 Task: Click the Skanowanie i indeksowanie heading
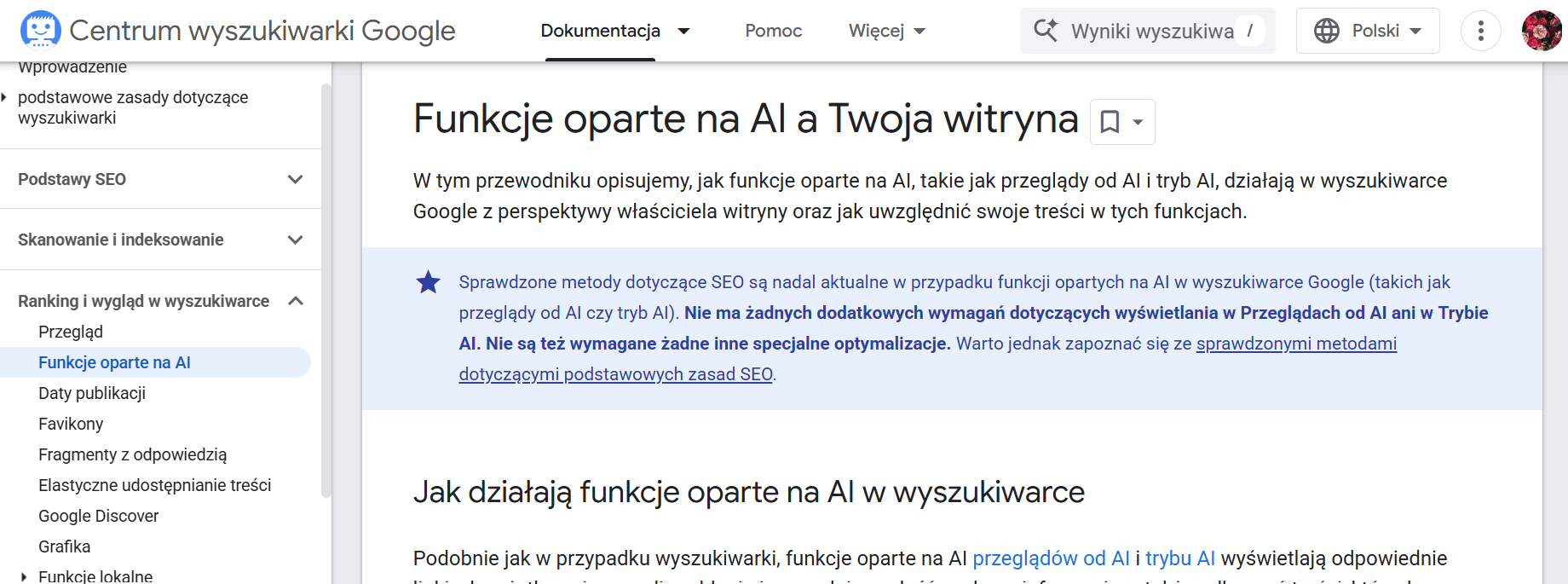pyautogui.click(x=120, y=240)
